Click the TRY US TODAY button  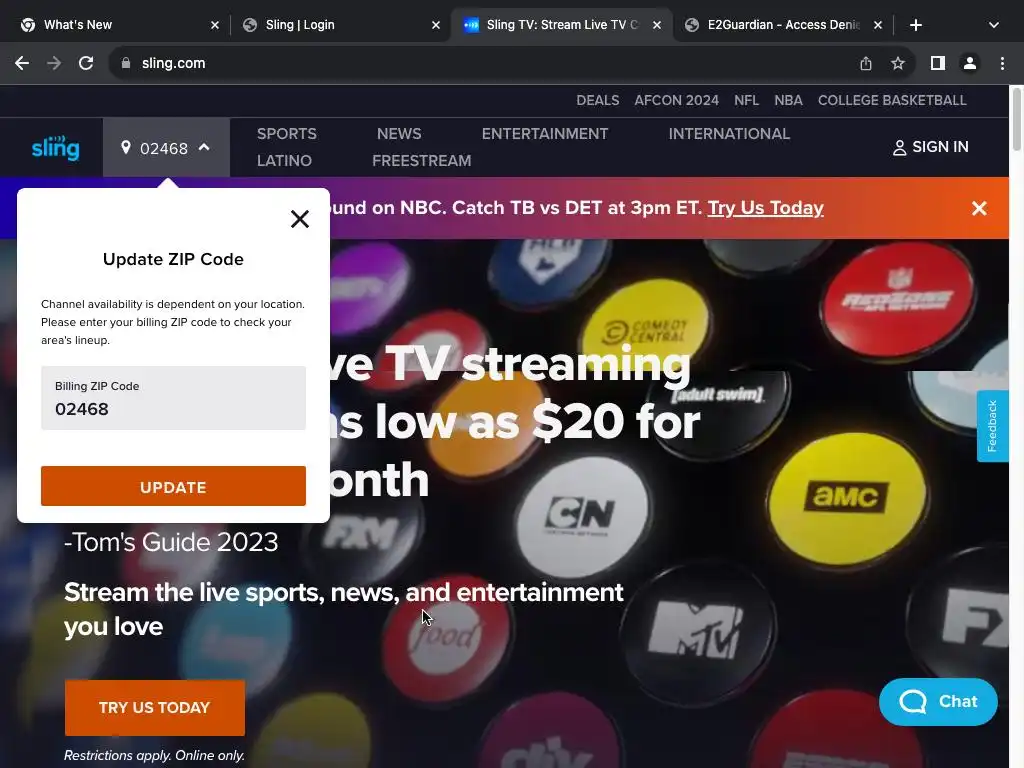[x=155, y=708]
